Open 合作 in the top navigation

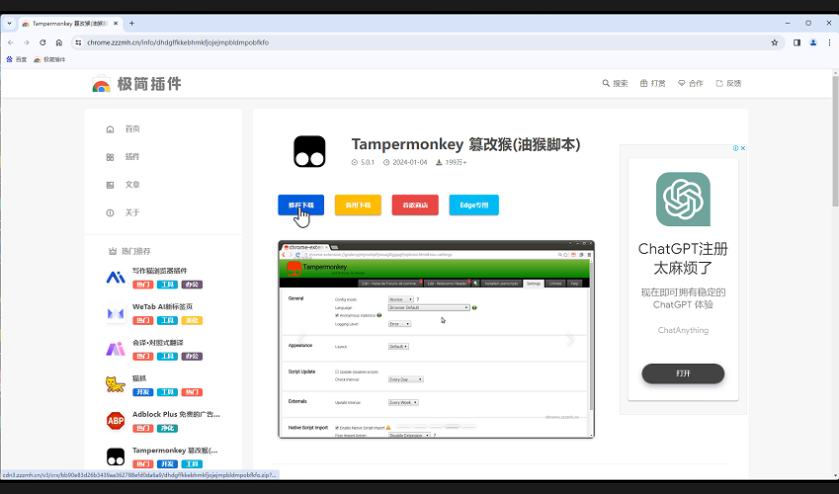pos(691,83)
